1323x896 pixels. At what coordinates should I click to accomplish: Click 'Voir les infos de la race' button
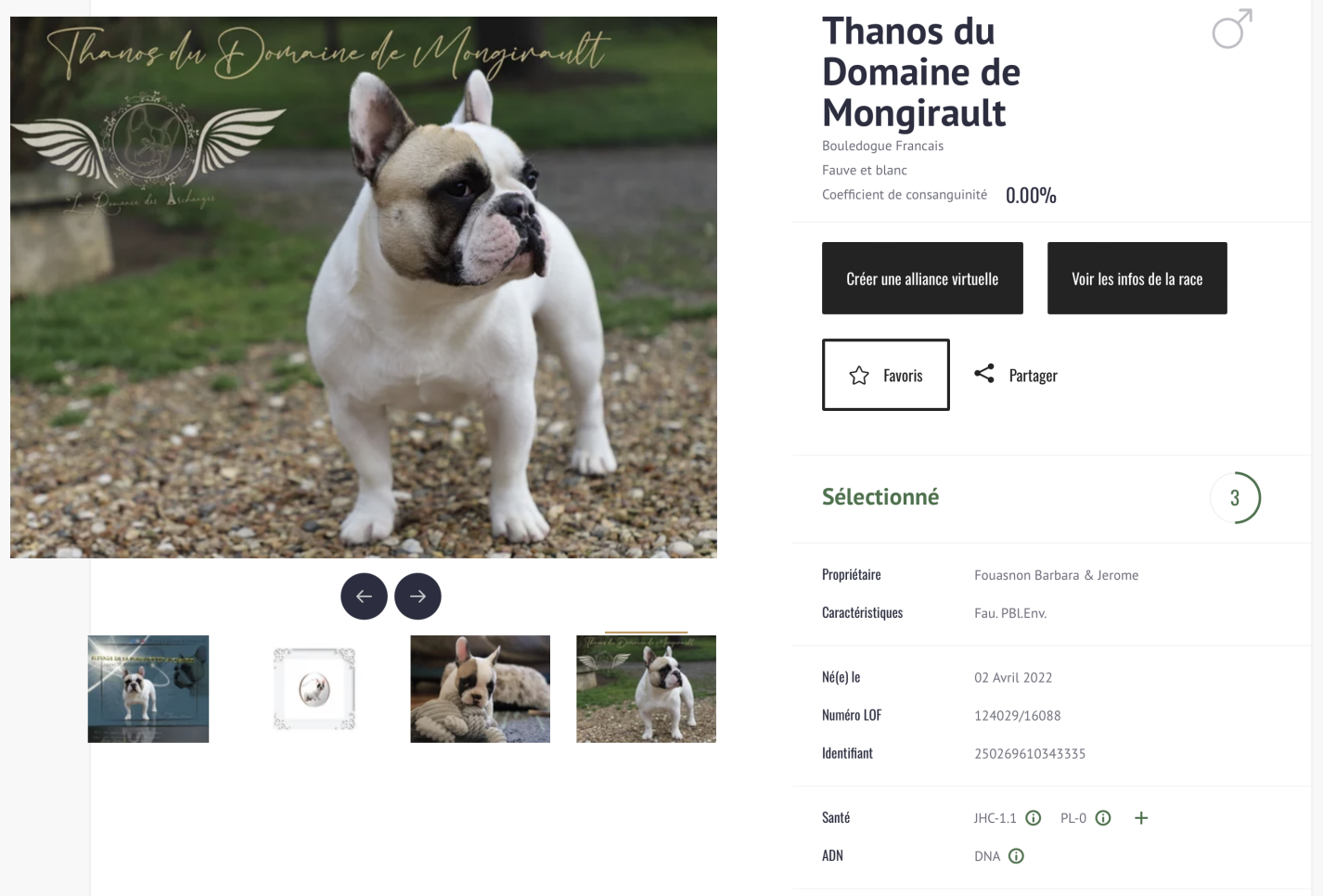coord(1137,278)
